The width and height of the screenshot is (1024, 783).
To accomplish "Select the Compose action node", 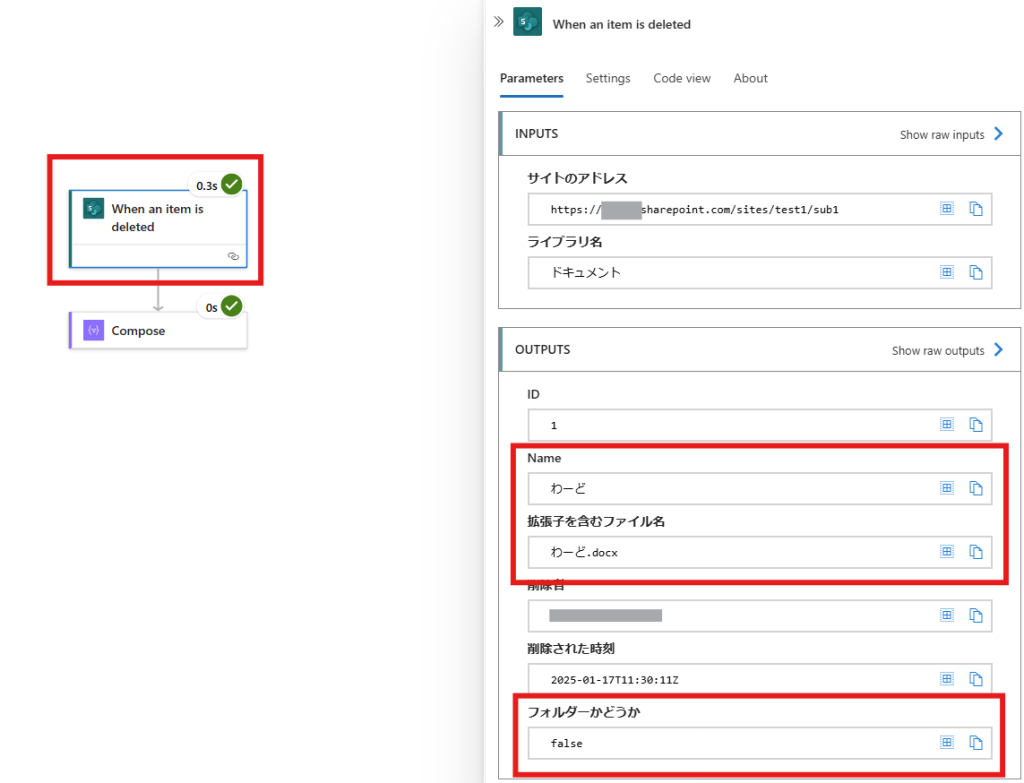I will coord(158,331).
